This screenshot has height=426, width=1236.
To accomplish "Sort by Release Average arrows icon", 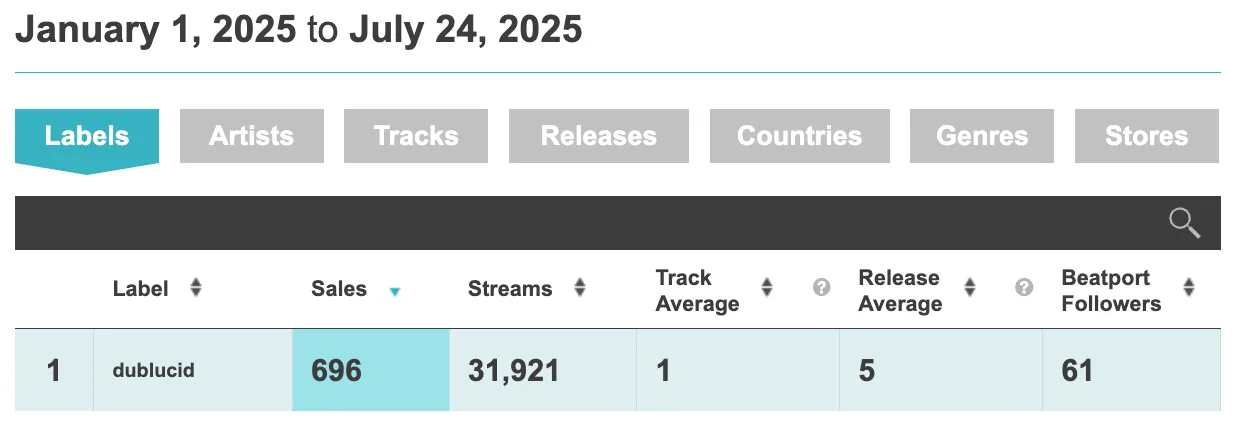I will [x=969, y=288].
